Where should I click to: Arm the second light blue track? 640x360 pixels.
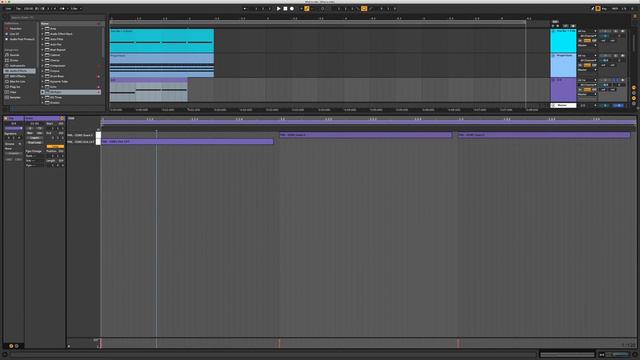[622, 56]
